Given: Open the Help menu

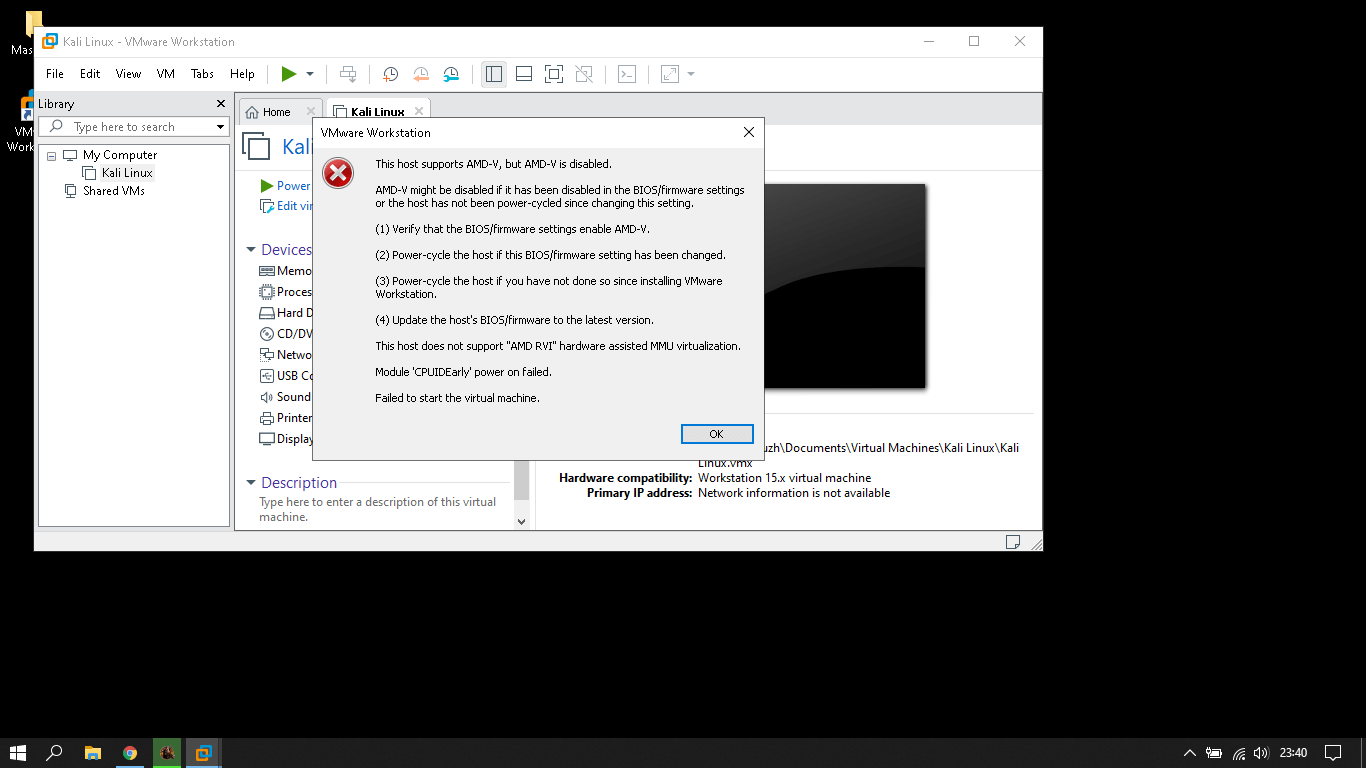Looking at the screenshot, I should pos(242,74).
